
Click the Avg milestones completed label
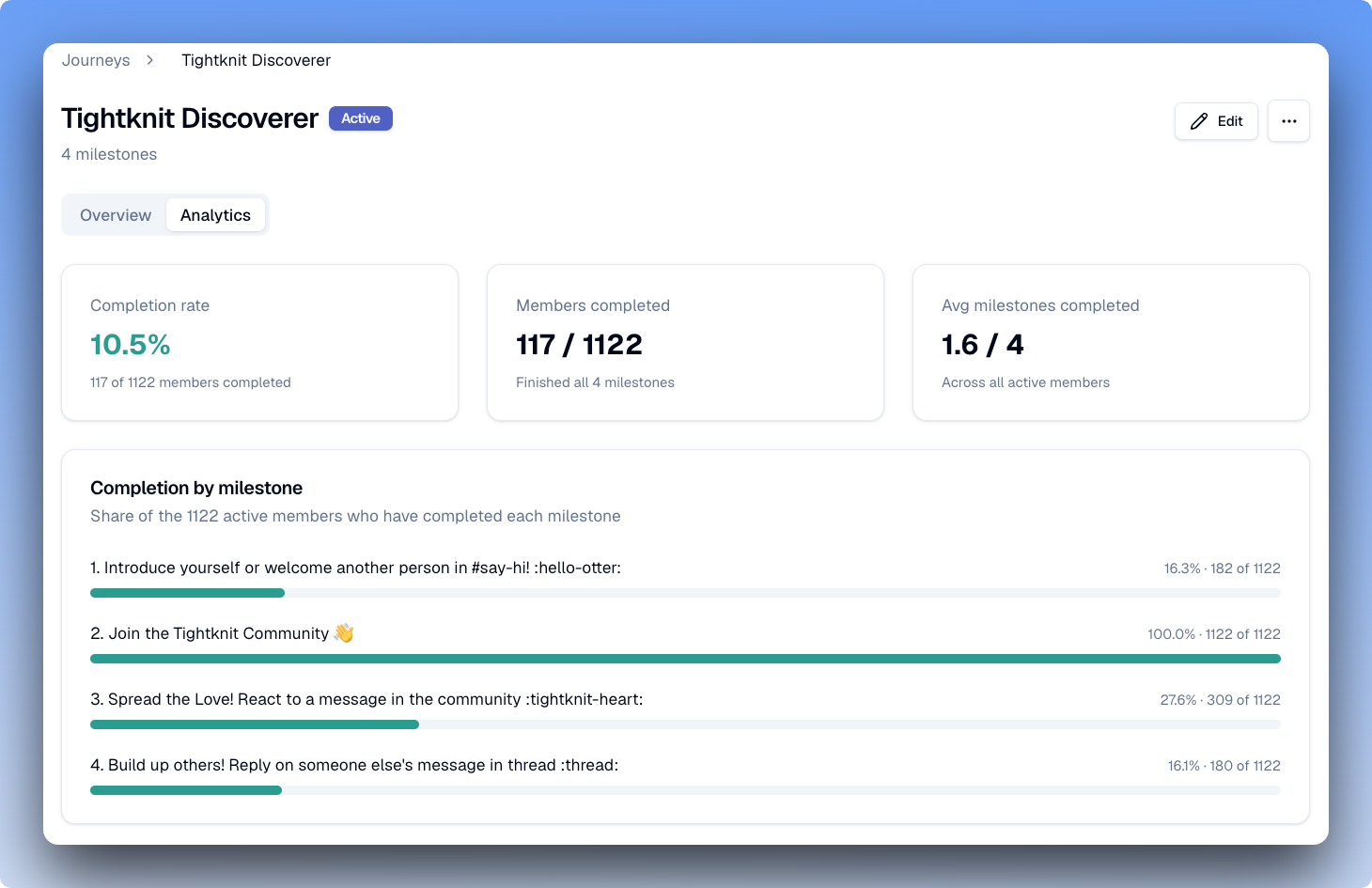(x=1040, y=305)
